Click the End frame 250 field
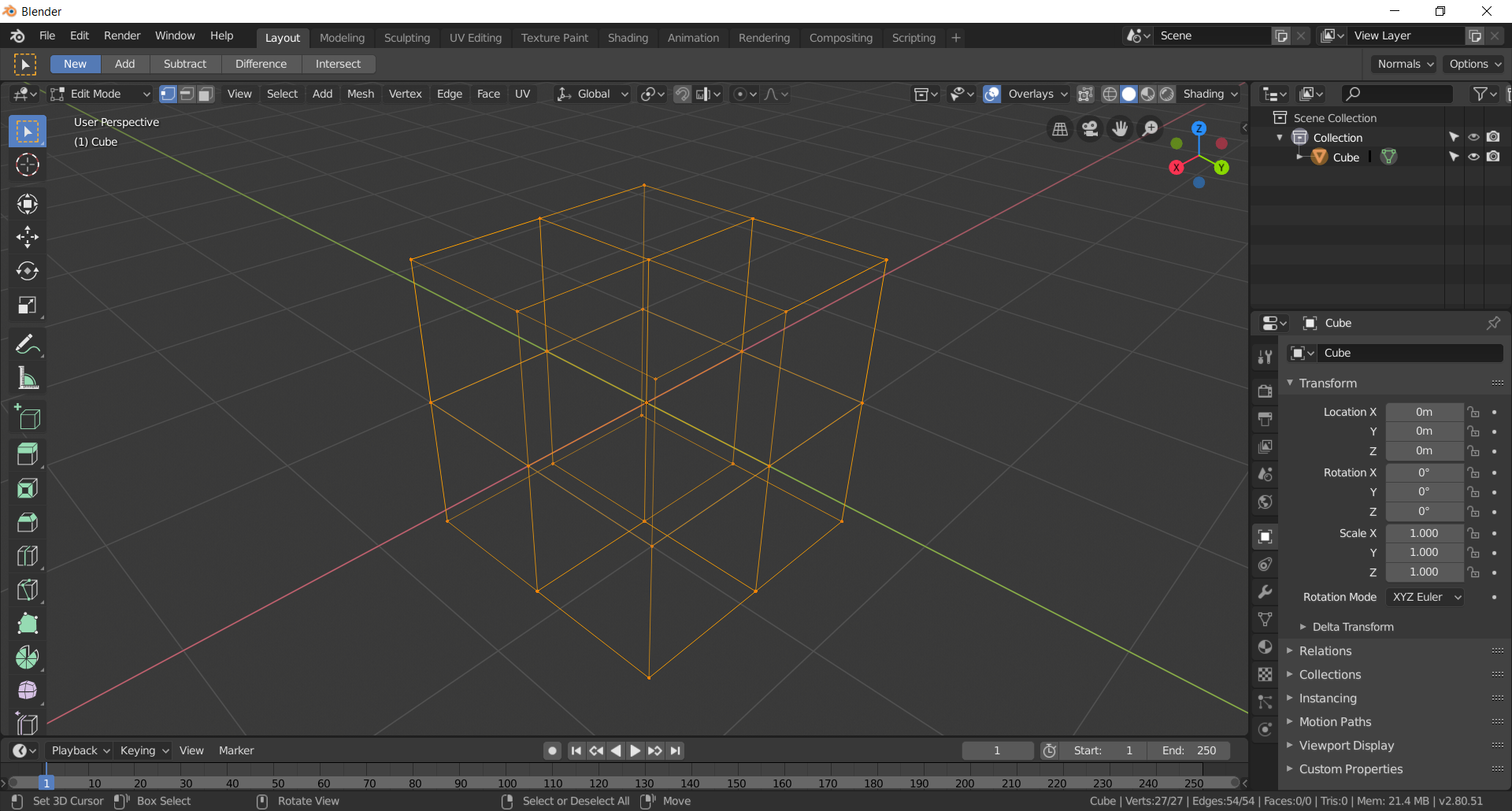Image resolution: width=1512 pixels, height=811 pixels. click(x=1188, y=751)
